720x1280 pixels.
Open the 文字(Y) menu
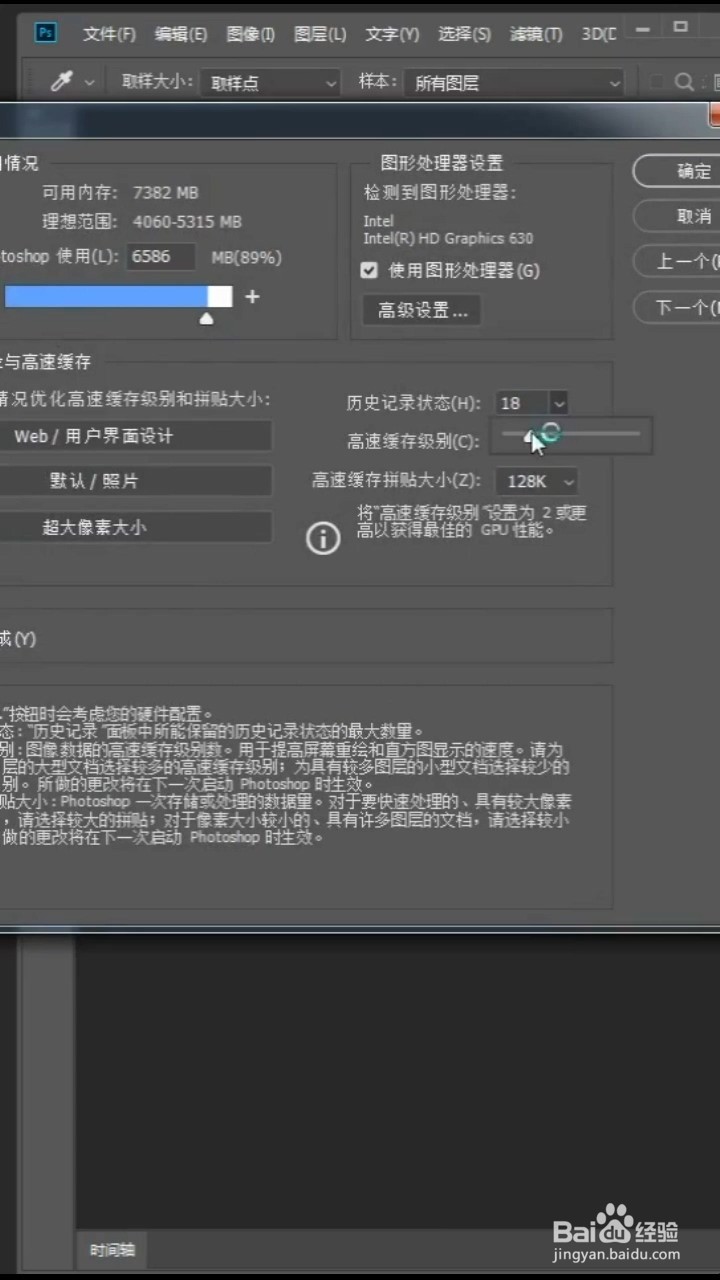392,34
